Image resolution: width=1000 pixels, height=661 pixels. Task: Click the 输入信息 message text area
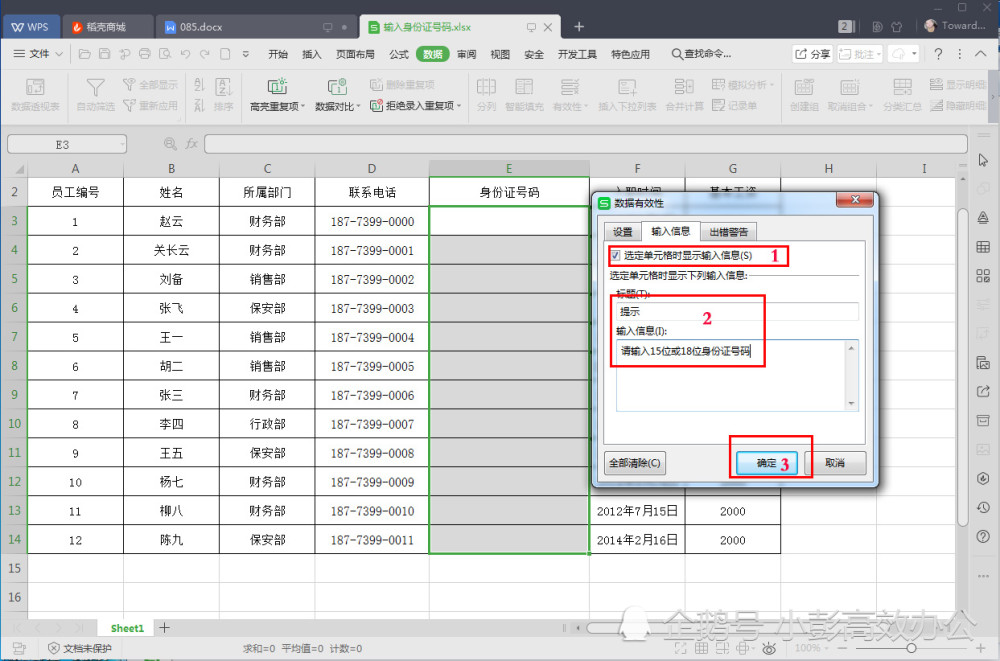737,375
